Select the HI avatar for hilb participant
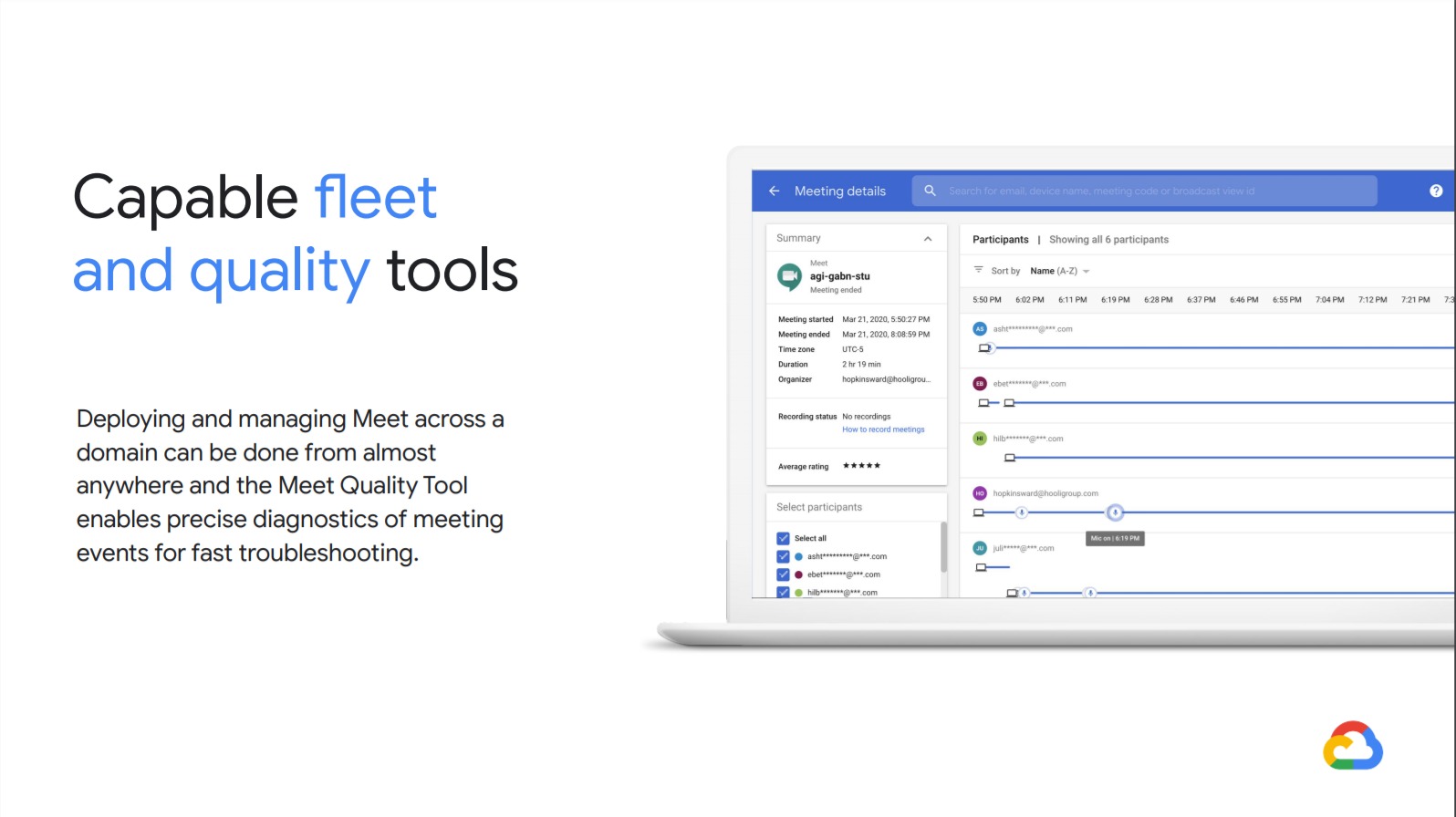 click(x=980, y=438)
